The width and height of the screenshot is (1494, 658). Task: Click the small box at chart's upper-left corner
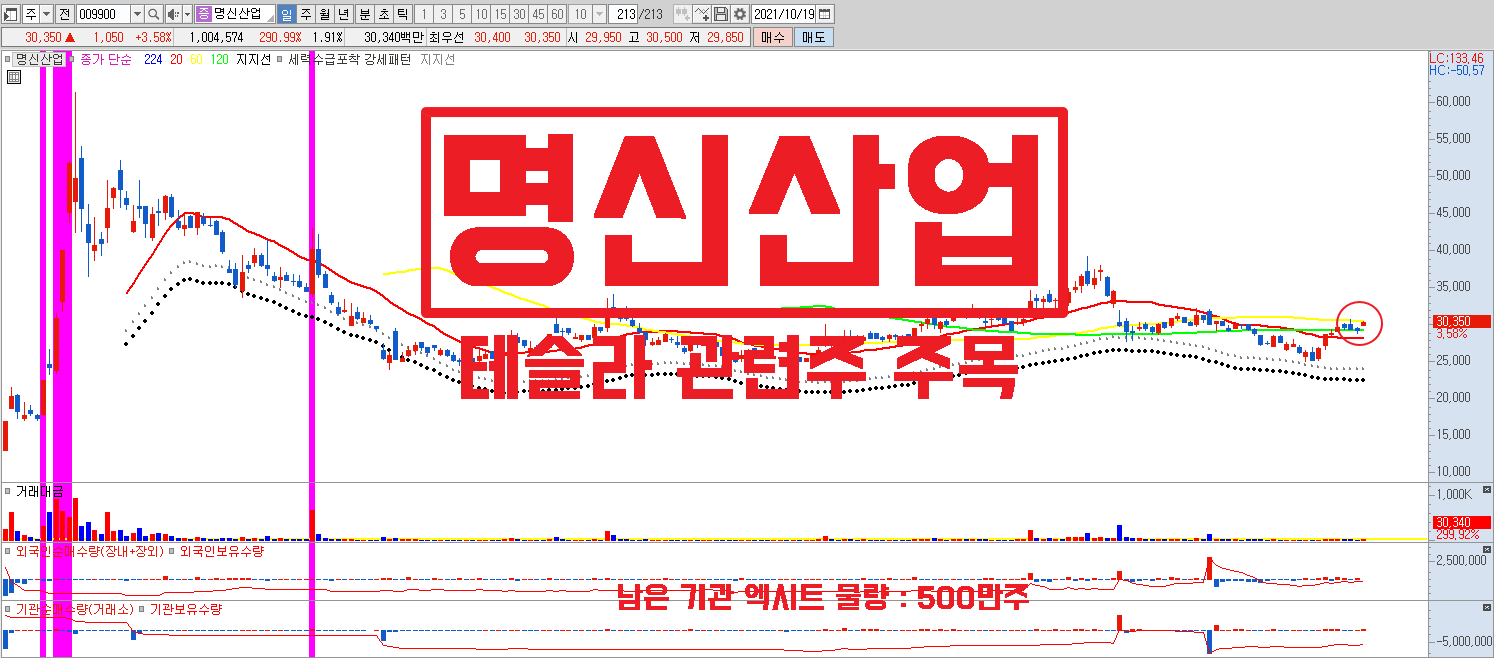click(x=14, y=75)
